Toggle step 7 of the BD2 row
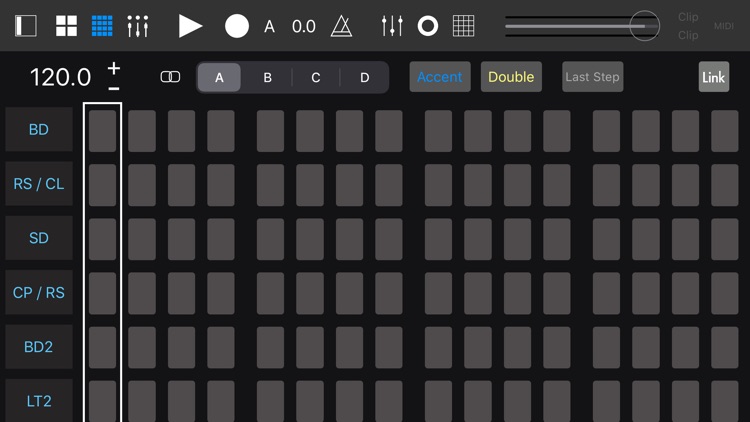This screenshot has width=750, height=422. [x=349, y=348]
